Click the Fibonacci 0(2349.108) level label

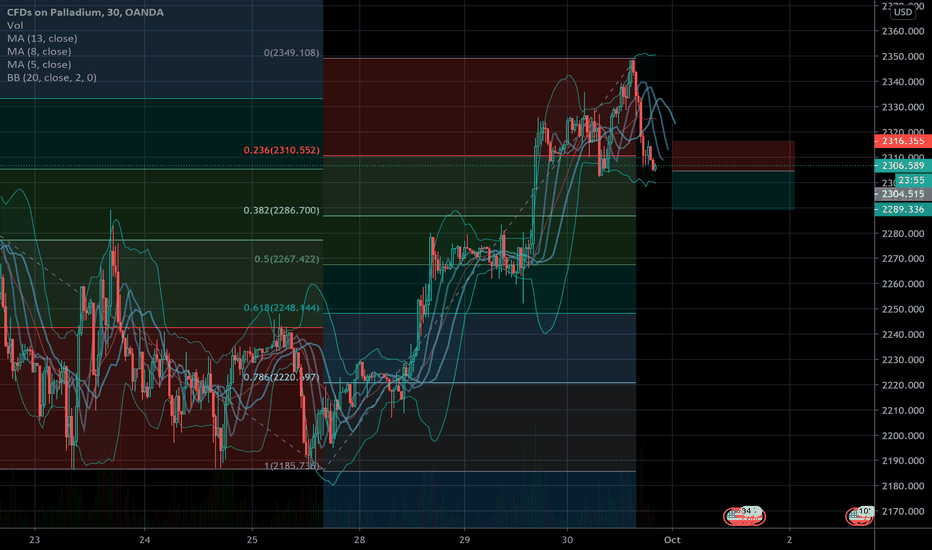coord(291,53)
